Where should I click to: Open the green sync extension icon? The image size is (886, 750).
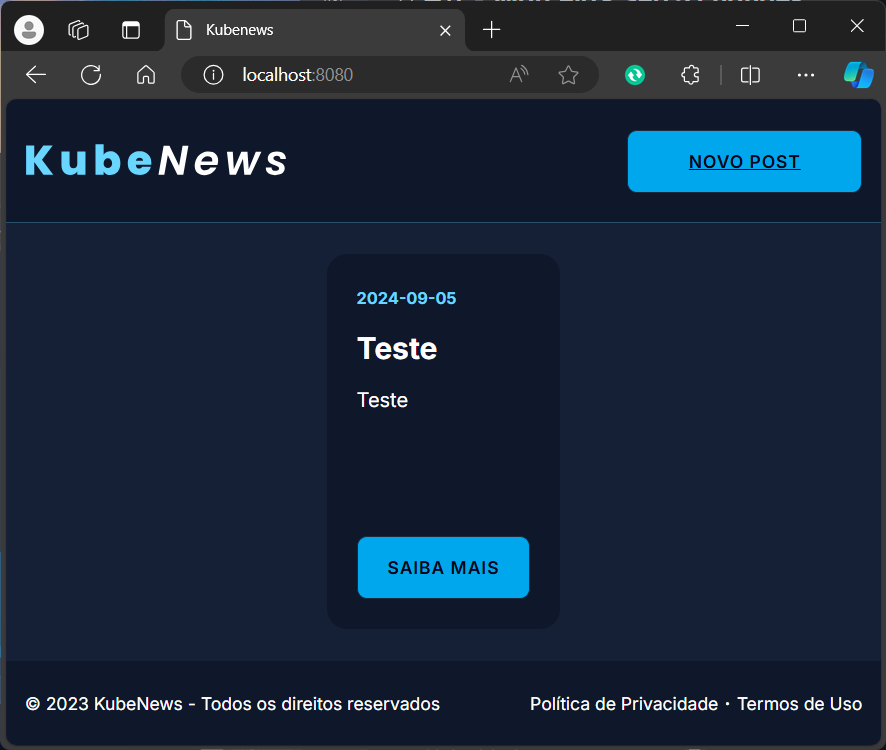(635, 75)
